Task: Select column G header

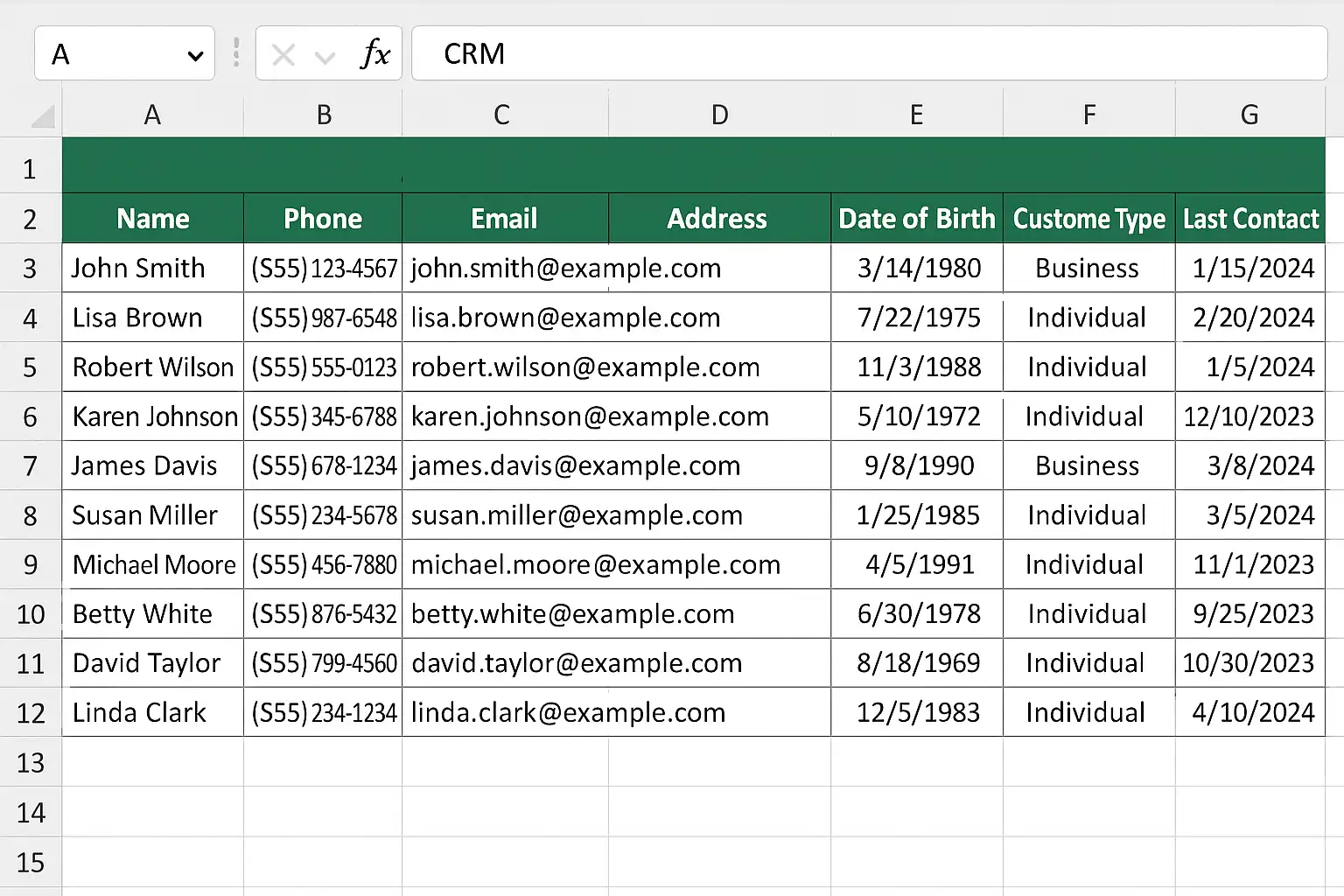Action: click(x=1249, y=115)
